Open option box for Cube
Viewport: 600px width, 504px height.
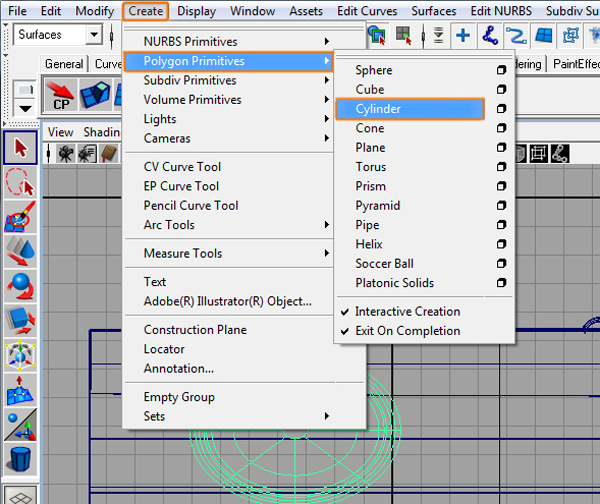[501, 89]
